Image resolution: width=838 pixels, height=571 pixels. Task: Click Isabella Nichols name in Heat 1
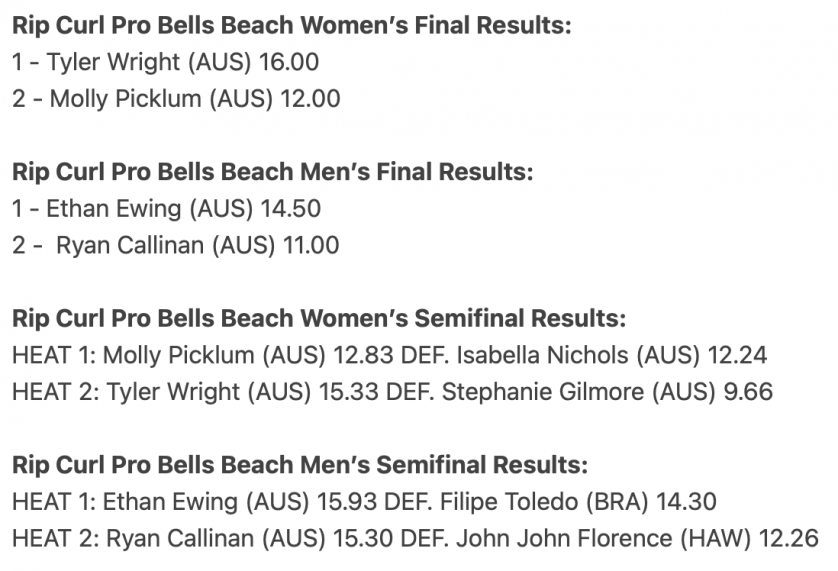point(542,355)
